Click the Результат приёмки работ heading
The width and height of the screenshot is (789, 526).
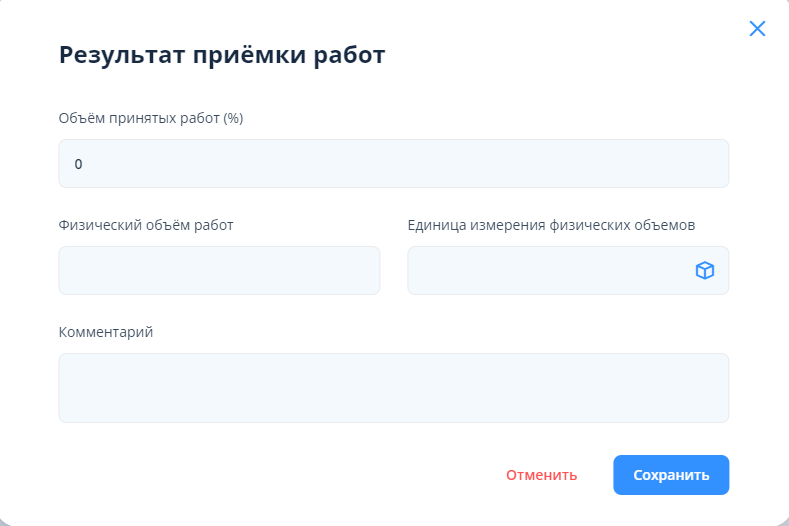pos(222,55)
